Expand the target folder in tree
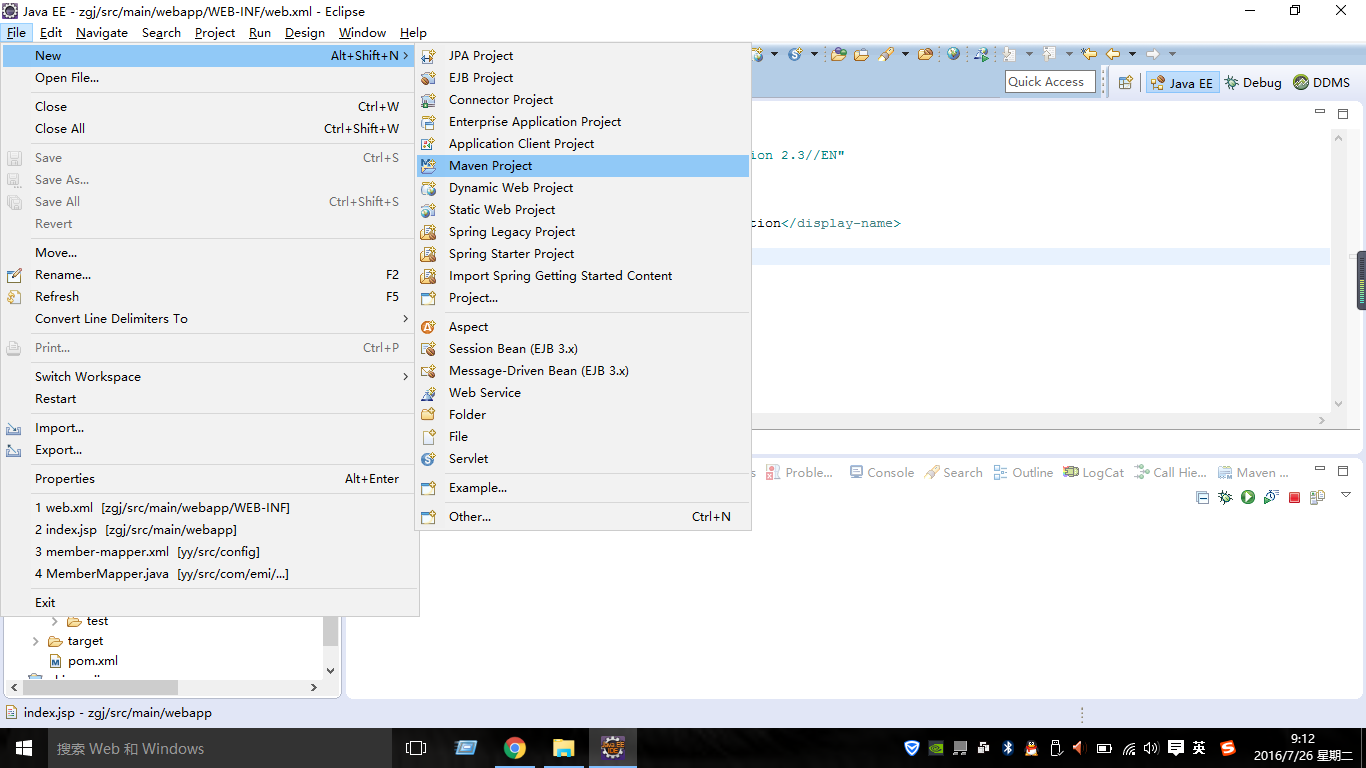Image resolution: width=1366 pixels, height=768 pixels. coord(36,641)
